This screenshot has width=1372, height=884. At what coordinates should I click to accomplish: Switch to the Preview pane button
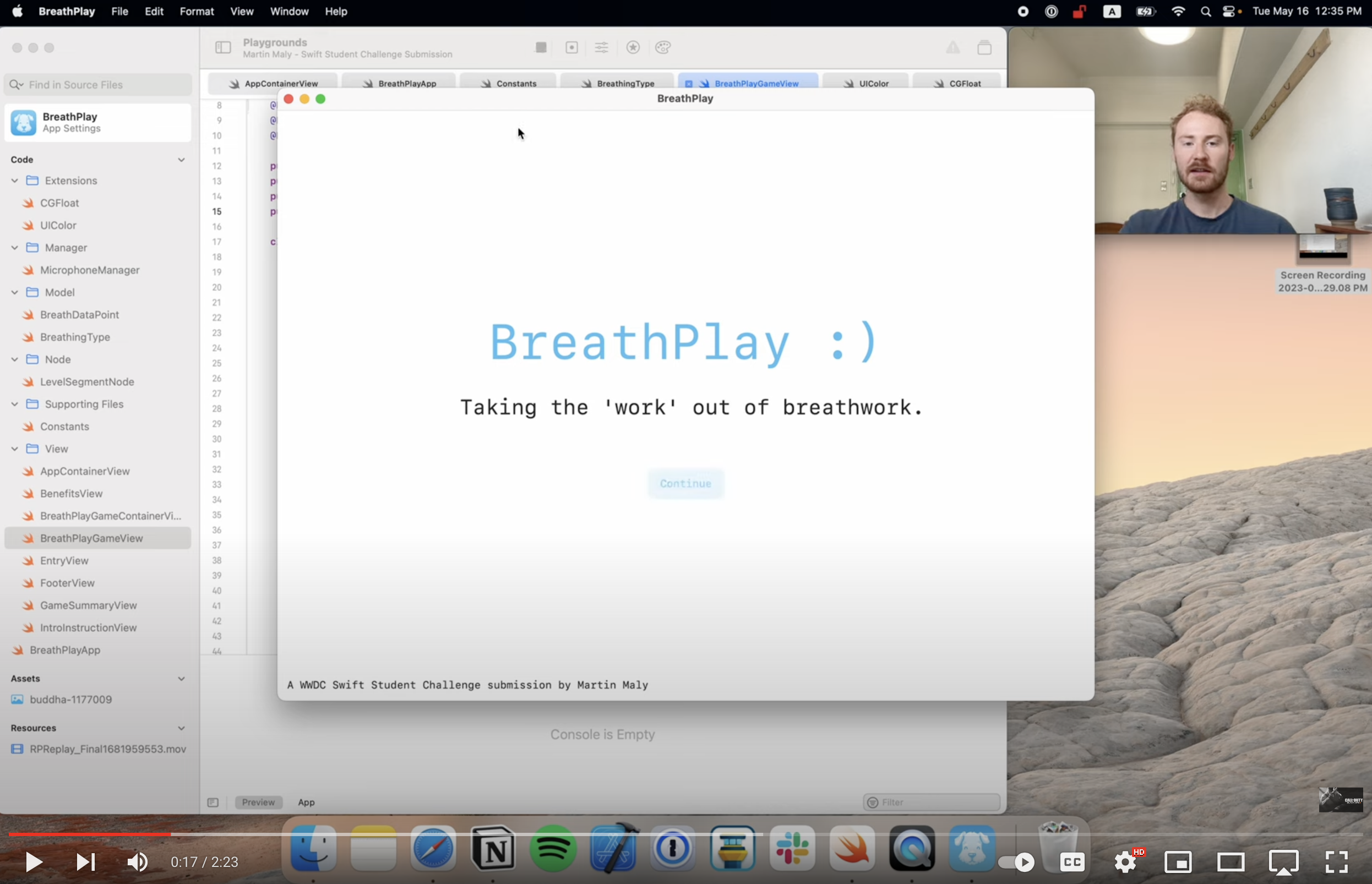pyautogui.click(x=258, y=802)
